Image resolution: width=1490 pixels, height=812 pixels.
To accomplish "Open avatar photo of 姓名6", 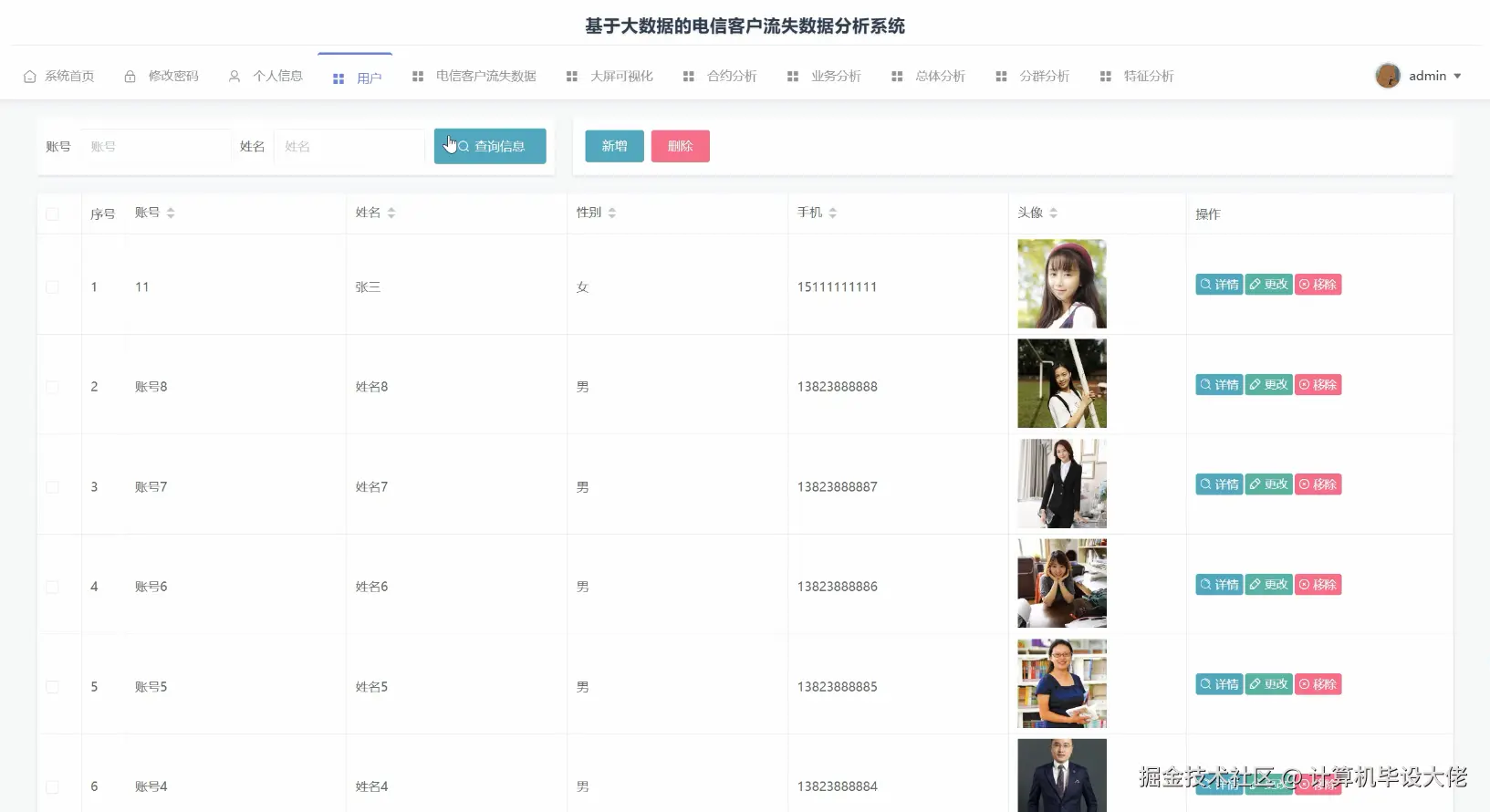I will [x=1062, y=583].
